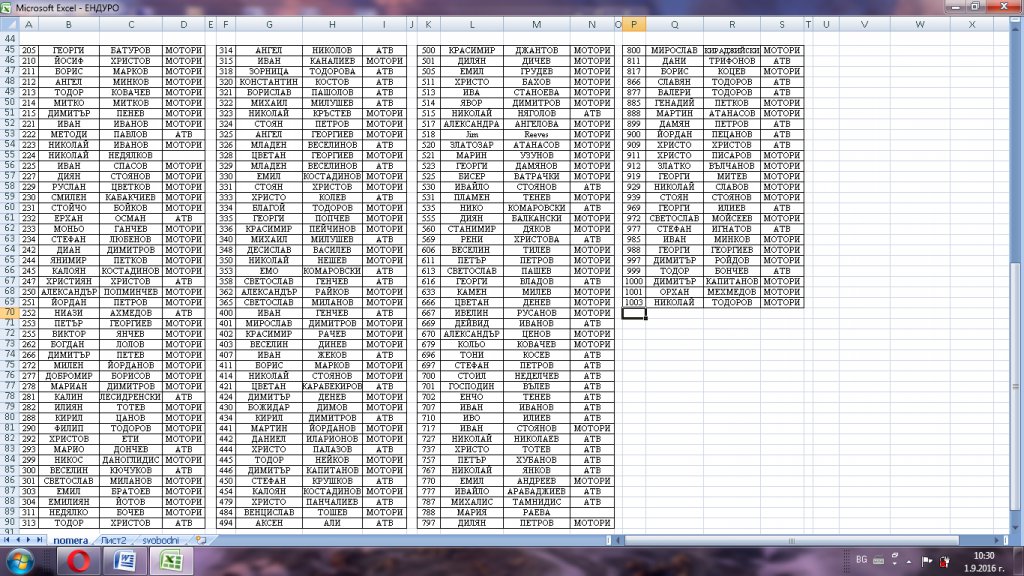
Task: Select the cell containing Reeves
Action: (536, 134)
